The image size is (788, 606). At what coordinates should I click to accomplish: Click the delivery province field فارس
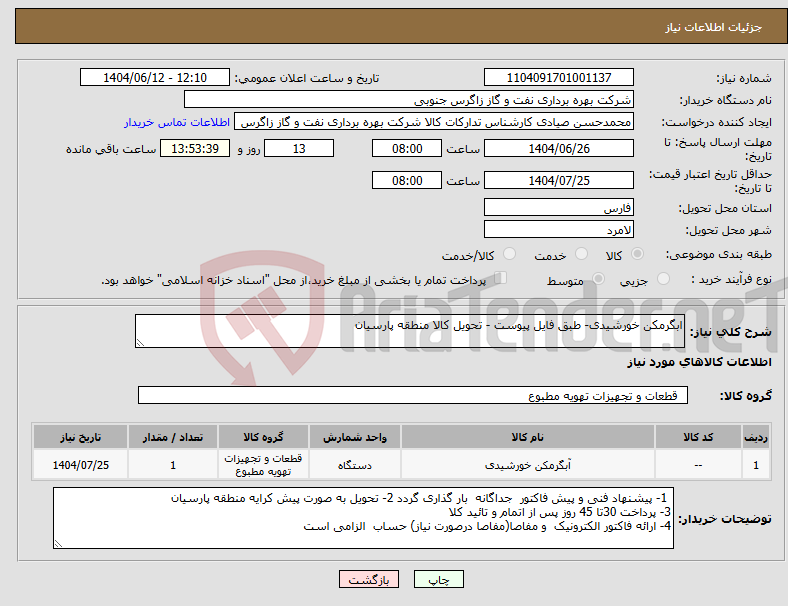tap(558, 208)
